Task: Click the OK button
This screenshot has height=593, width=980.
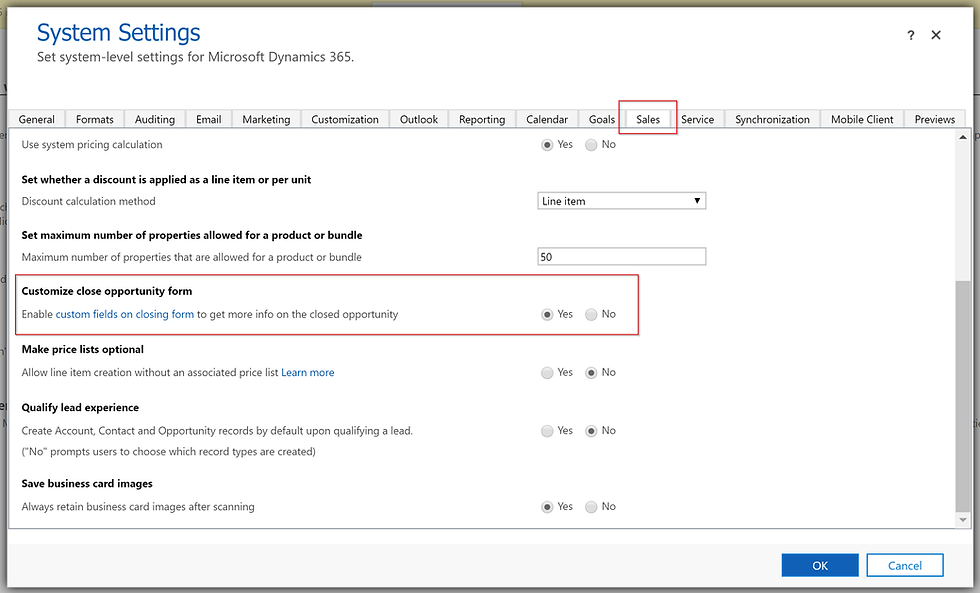Action: pyautogui.click(x=820, y=566)
